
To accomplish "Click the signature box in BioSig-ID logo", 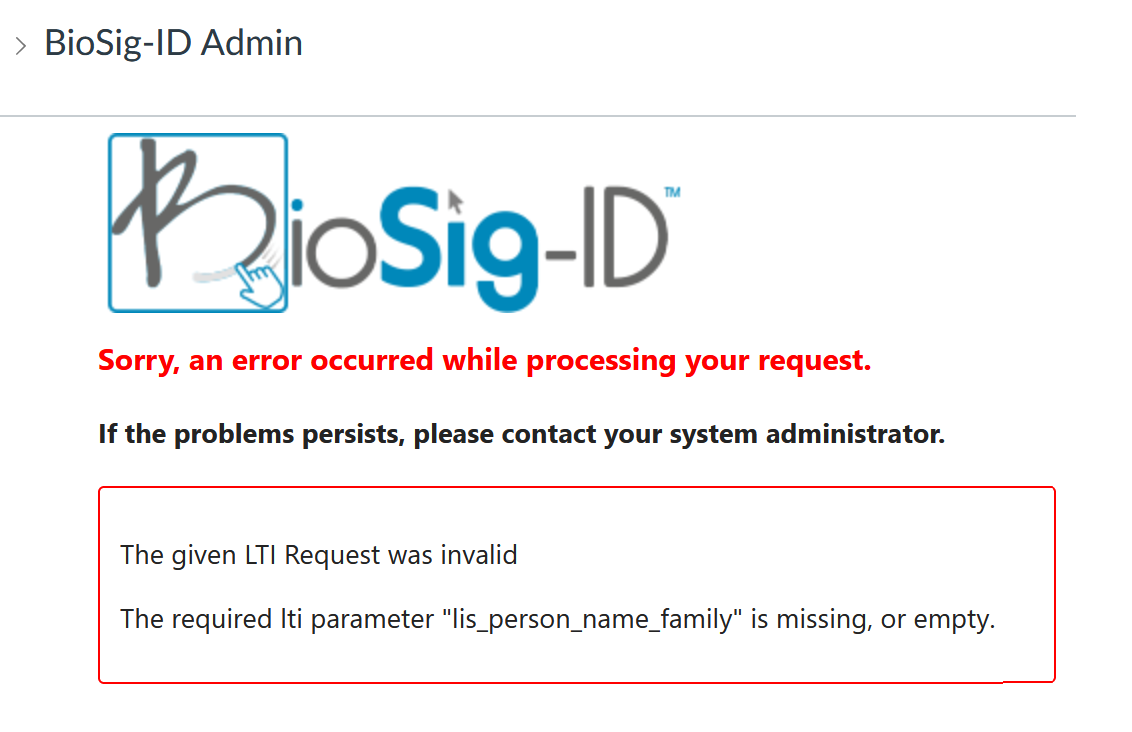I will click(x=198, y=223).
